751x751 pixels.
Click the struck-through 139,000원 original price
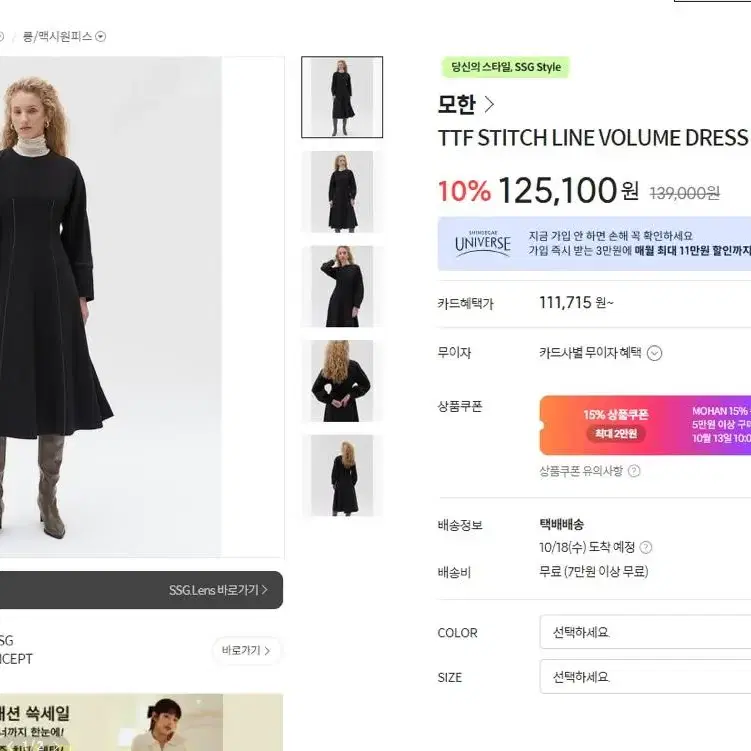(x=684, y=193)
